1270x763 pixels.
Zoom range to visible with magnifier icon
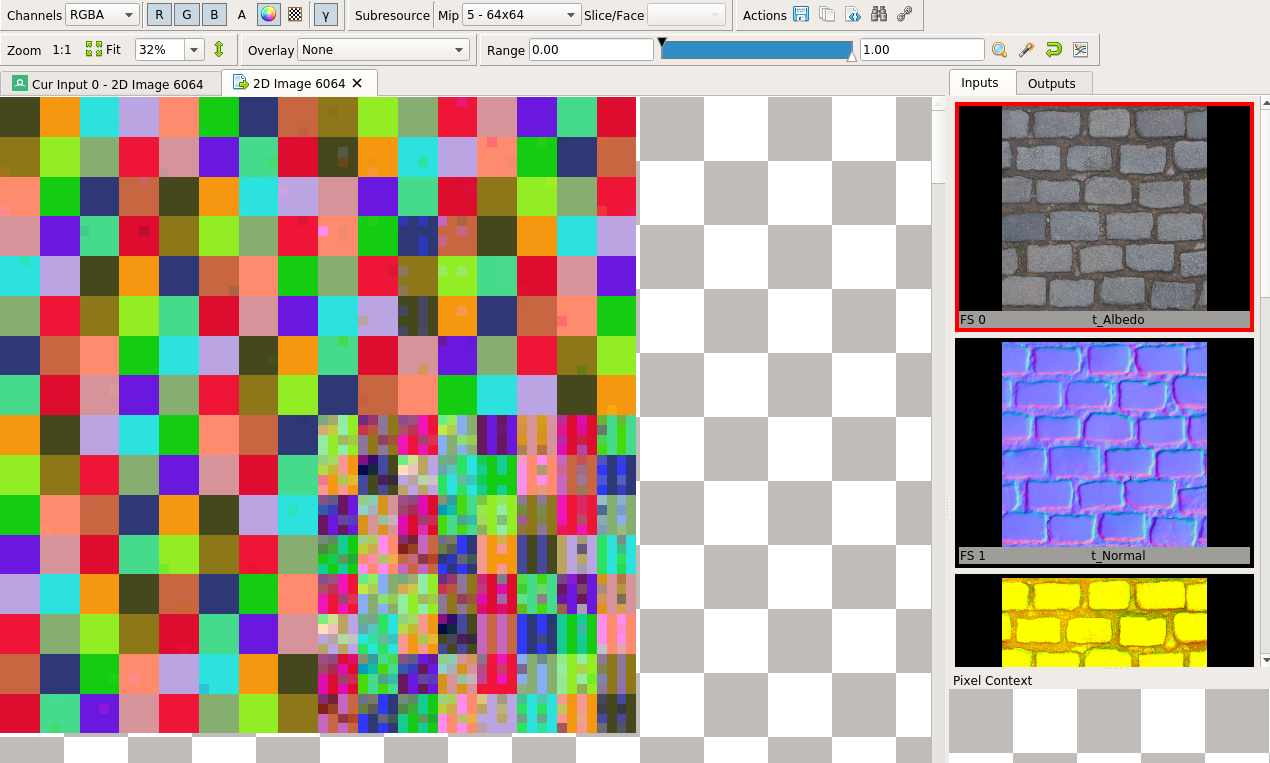click(999, 50)
